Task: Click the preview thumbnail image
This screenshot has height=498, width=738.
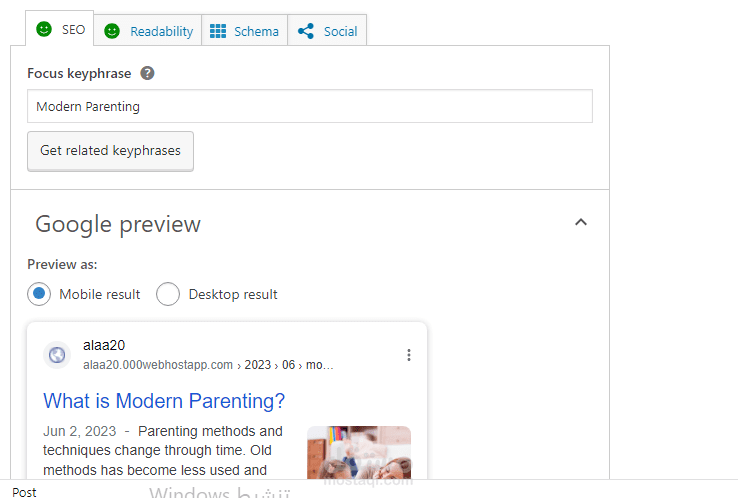Action: [x=358, y=451]
